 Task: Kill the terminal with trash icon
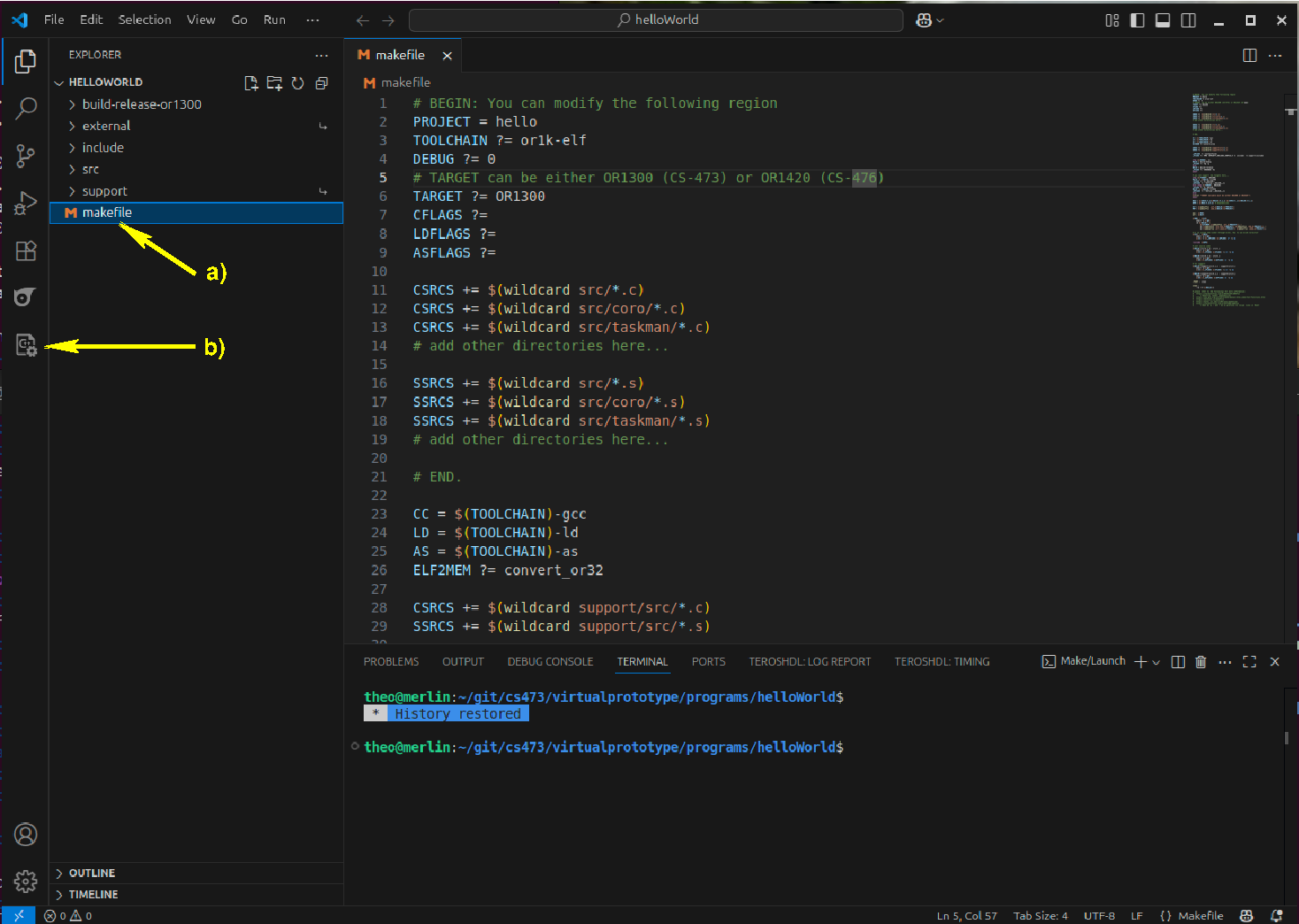1201,661
